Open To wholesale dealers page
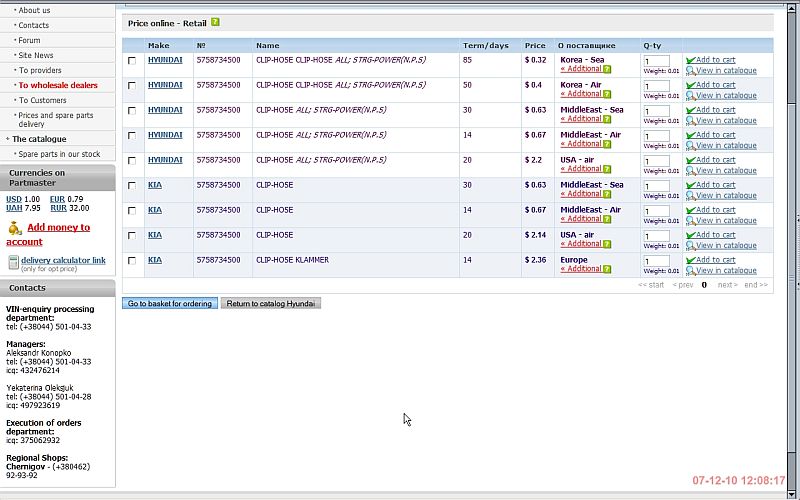The width and height of the screenshot is (800, 500). point(58,85)
